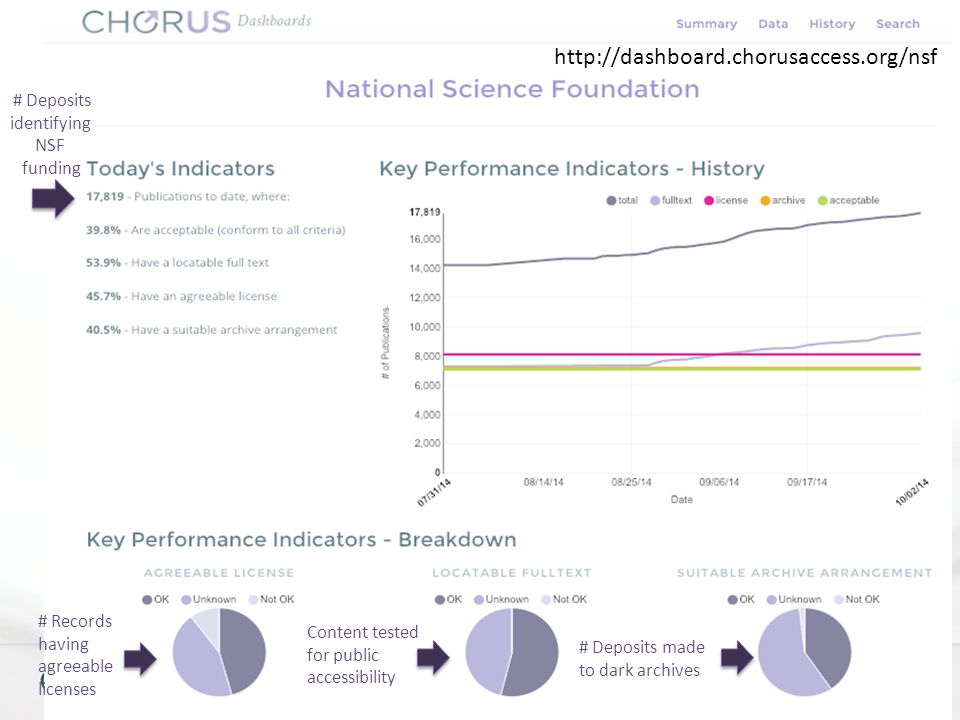Click the 07/31/14 date axis label
Image resolution: width=960 pixels, height=720 pixels.
(434, 492)
